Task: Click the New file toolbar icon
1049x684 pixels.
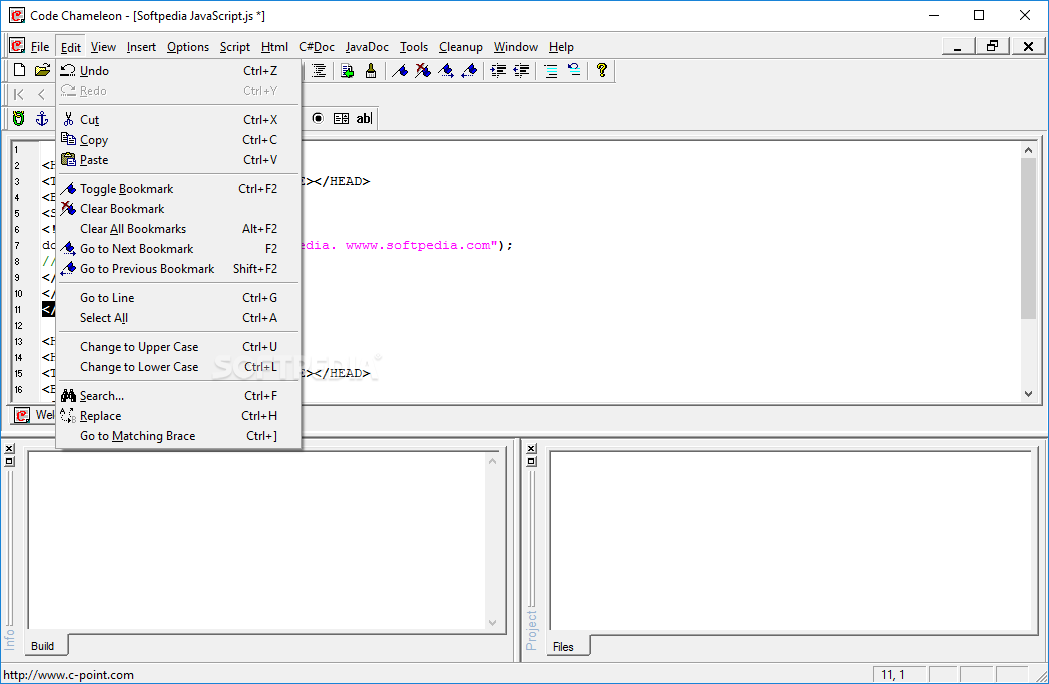Action: (x=20, y=70)
